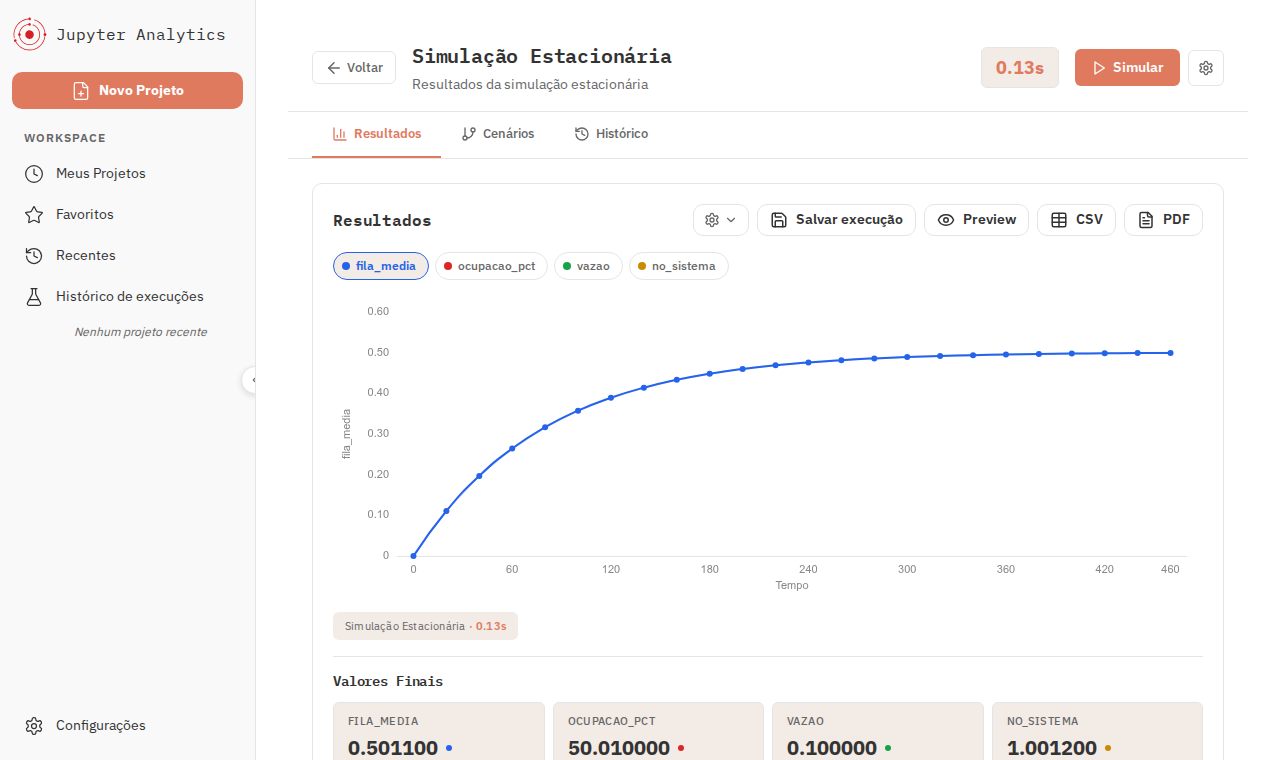Switch to the Cenários tab
This screenshot has width=1280, height=760.
click(498, 134)
